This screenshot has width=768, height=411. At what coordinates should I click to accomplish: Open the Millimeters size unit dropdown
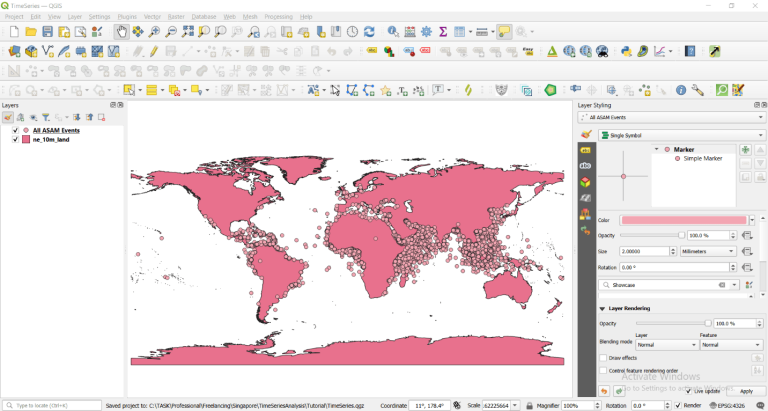pos(707,251)
